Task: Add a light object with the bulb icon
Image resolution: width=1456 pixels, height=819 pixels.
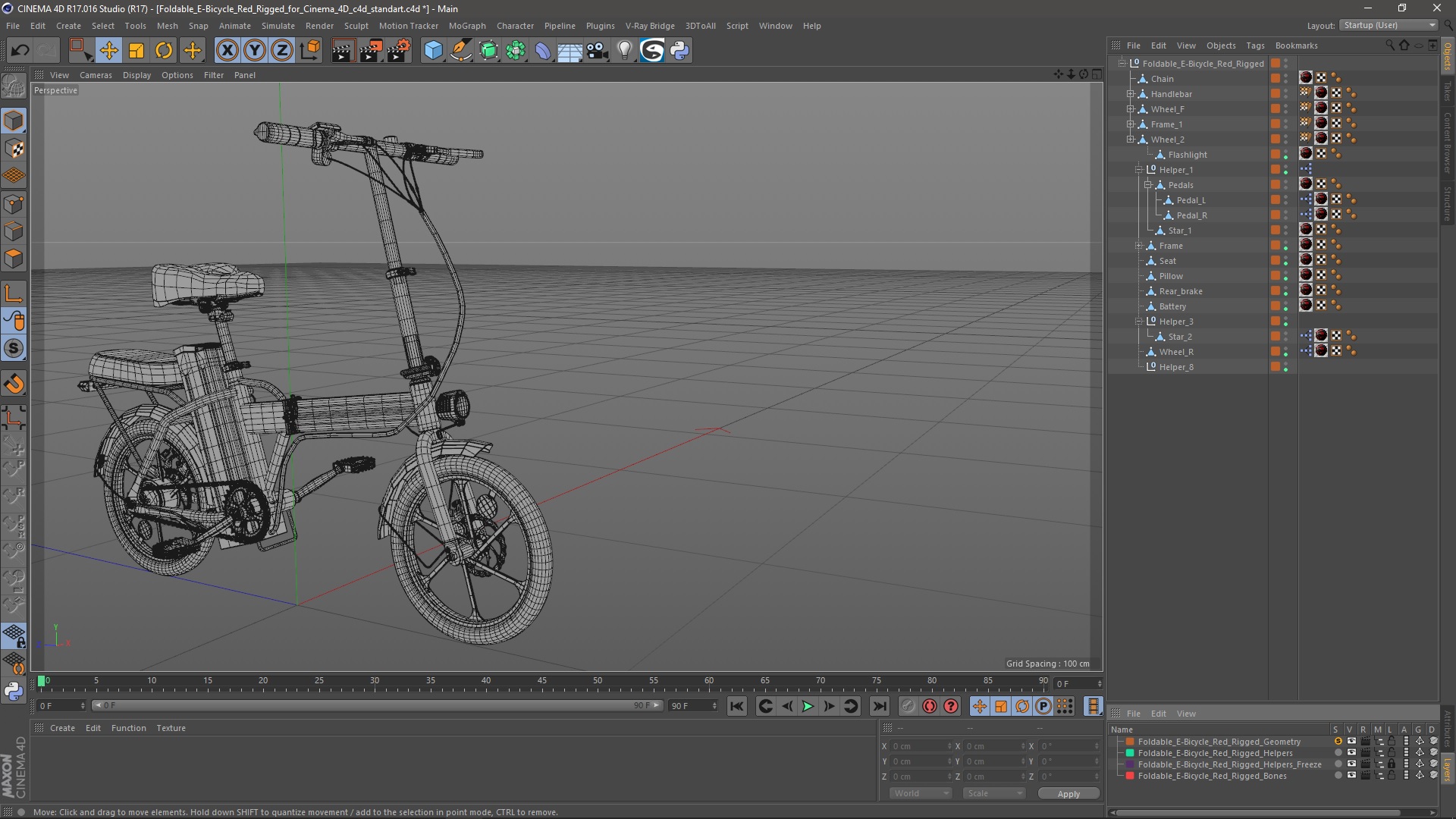Action: click(624, 51)
